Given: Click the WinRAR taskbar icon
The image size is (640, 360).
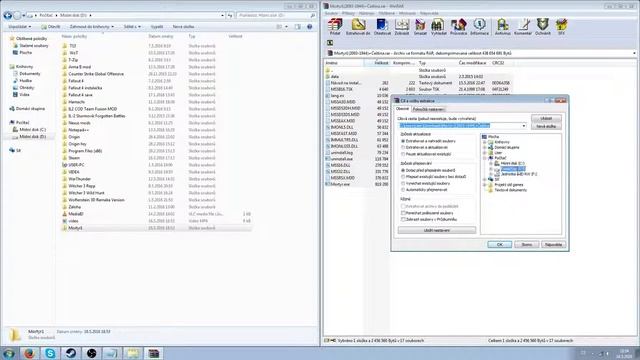Looking at the screenshot, I should 154,353.
